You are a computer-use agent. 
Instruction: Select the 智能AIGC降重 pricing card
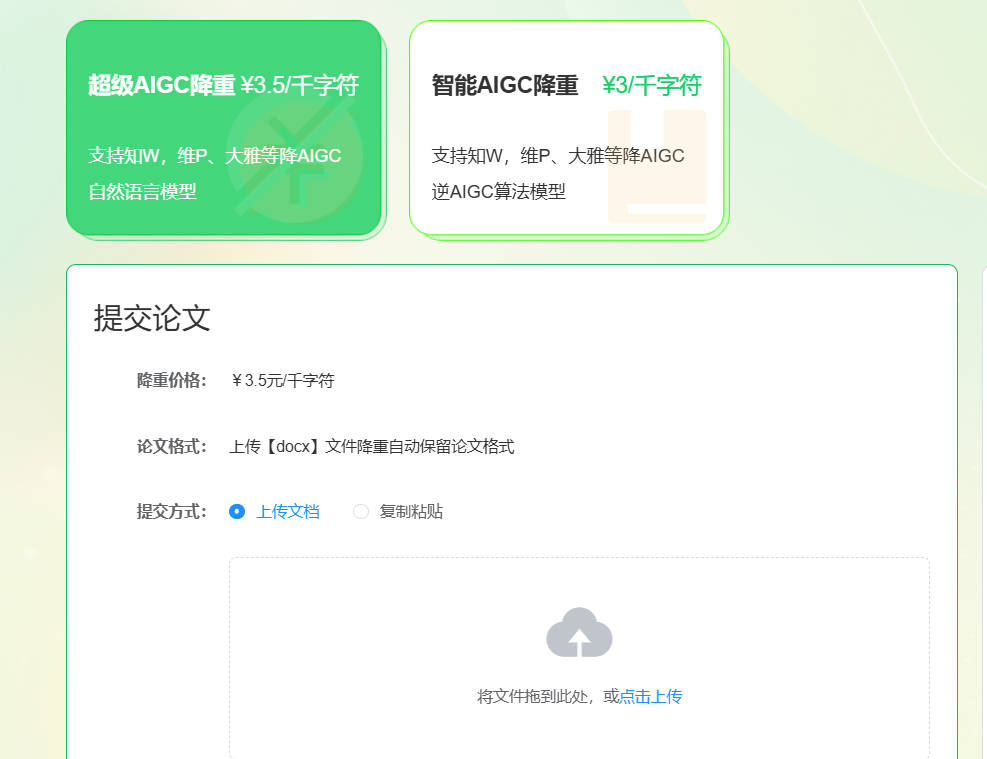click(567, 128)
